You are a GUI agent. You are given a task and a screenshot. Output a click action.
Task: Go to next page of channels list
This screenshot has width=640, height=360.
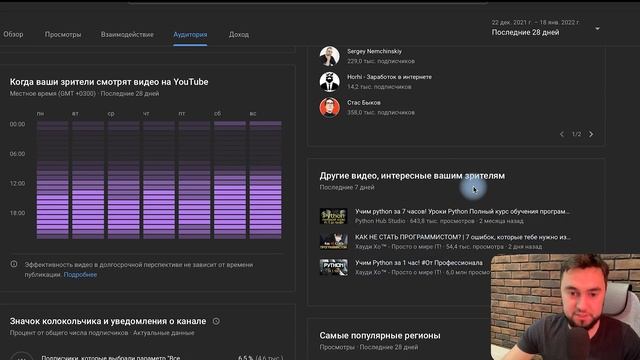(x=591, y=134)
